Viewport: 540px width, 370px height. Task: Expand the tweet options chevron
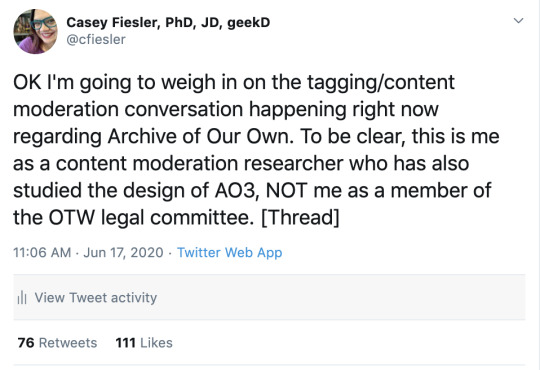click(x=518, y=21)
